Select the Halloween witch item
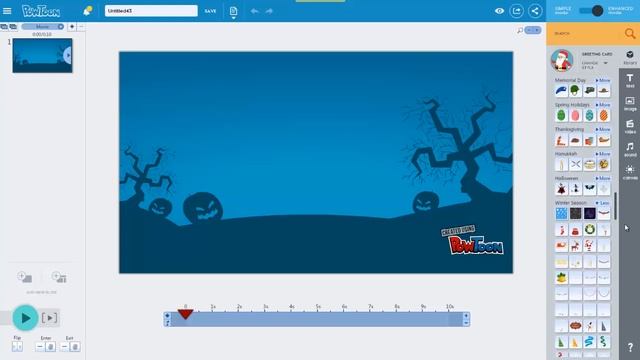Image resolution: width=640 pixels, height=360 pixels. coord(575,189)
